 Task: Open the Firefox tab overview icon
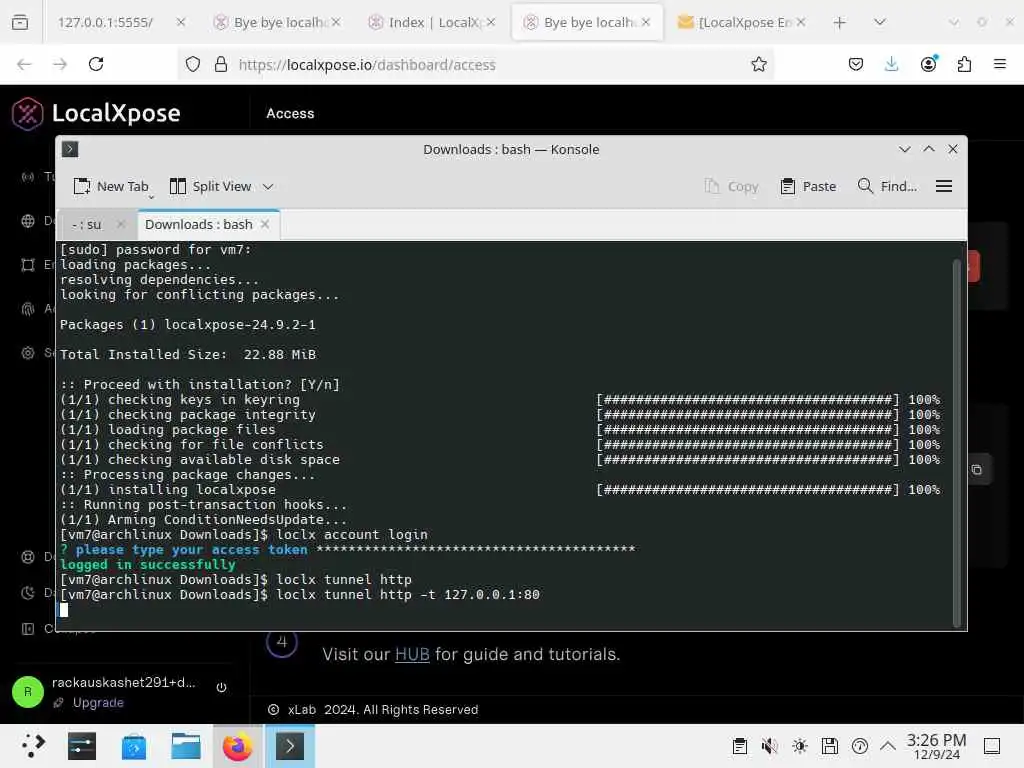tap(20, 22)
